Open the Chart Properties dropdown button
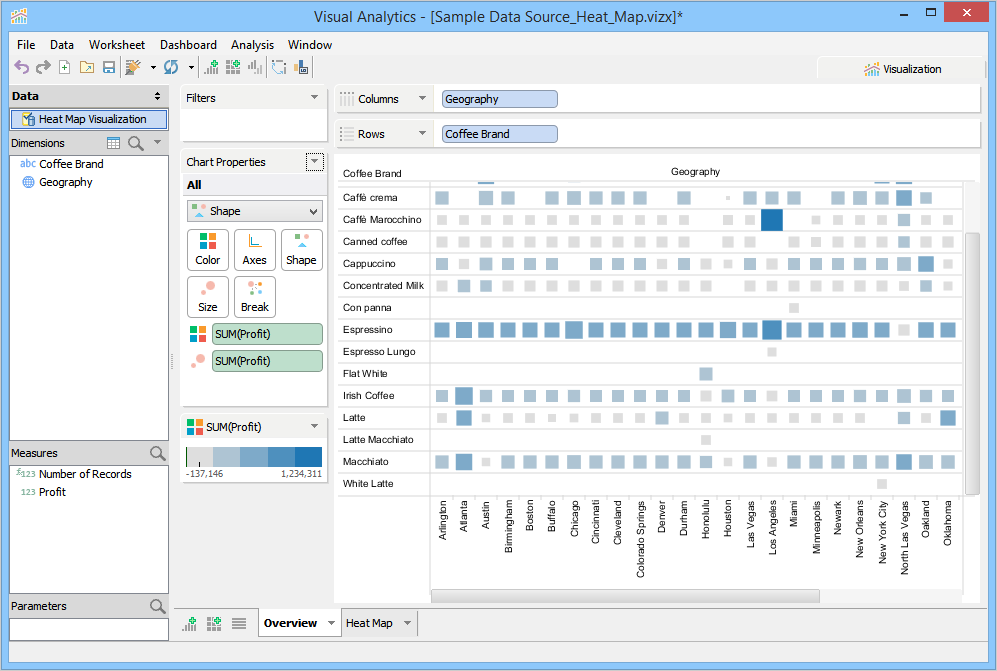 coord(314,162)
